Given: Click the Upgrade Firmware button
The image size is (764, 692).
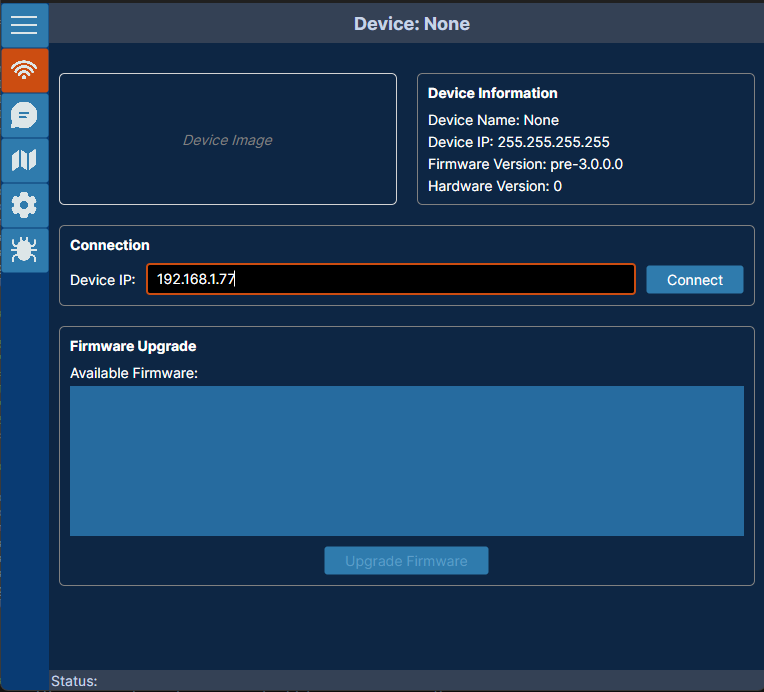Looking at the screenshot, I should [406, 560].
